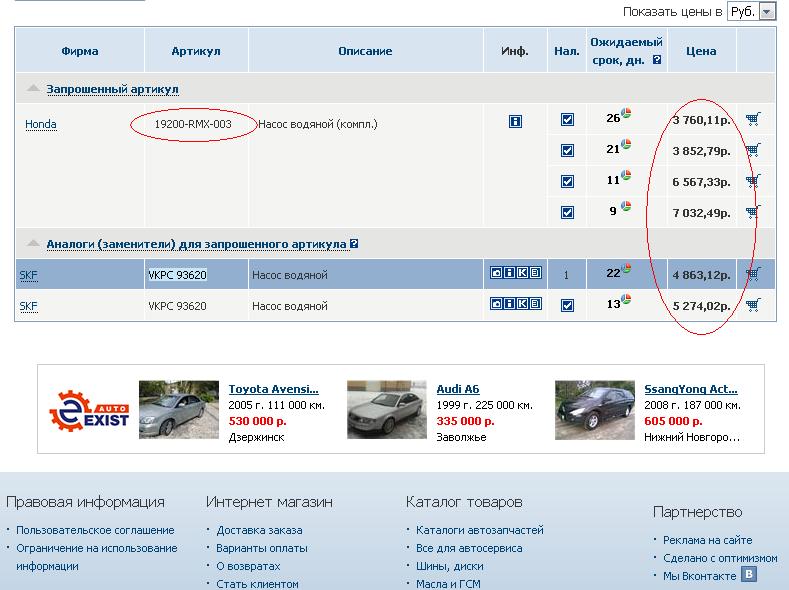The image size is (789, 590).
Task: Open the Honda brand link
Action: [41, 124]
